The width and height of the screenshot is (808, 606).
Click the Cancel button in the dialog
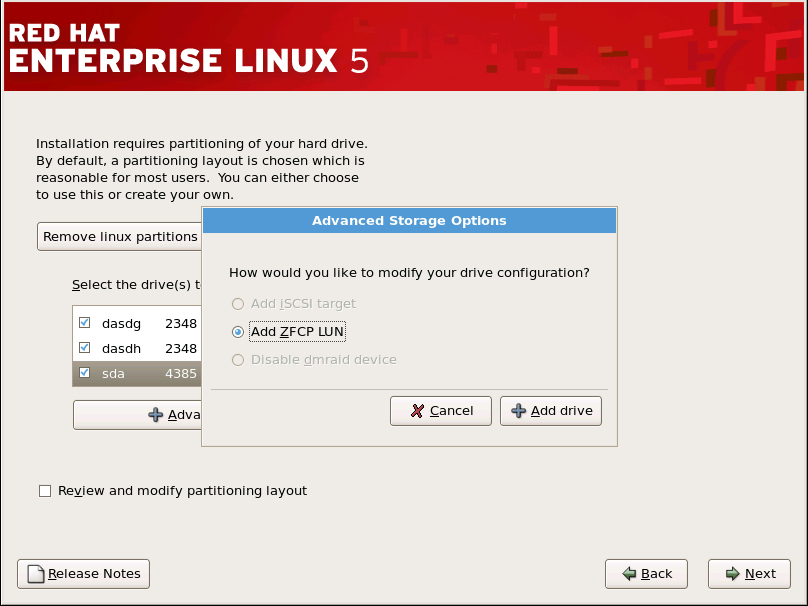tap(441, 411)
